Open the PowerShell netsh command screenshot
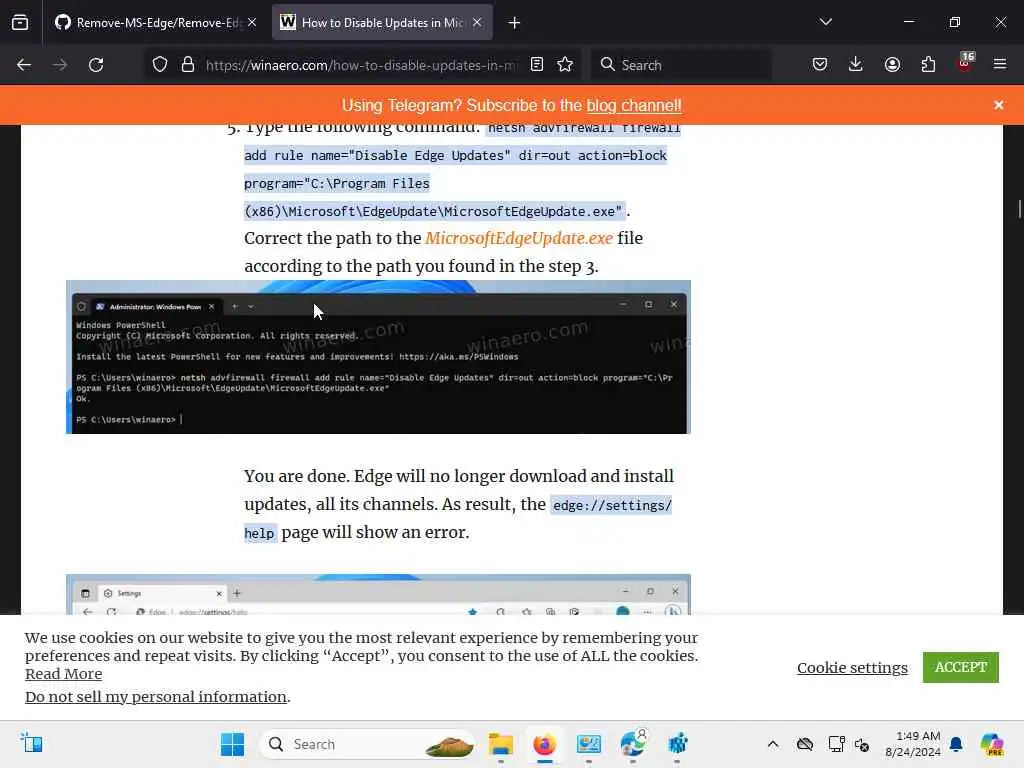Image resolution: width=1024 pixels, height=768 pixels. point(378,357)
